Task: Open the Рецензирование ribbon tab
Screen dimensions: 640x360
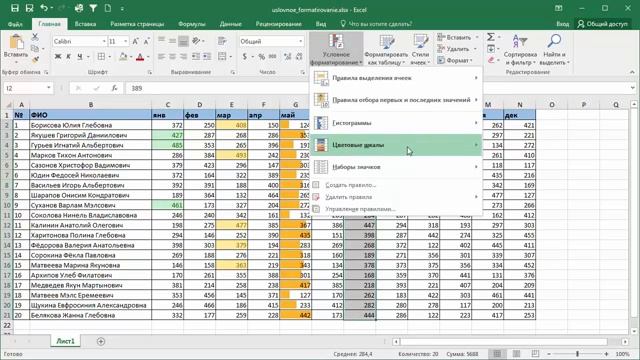Action: [279, 24]
